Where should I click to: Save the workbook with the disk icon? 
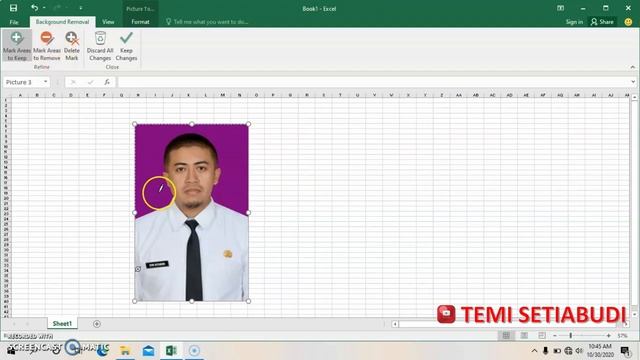coord(13,8)
